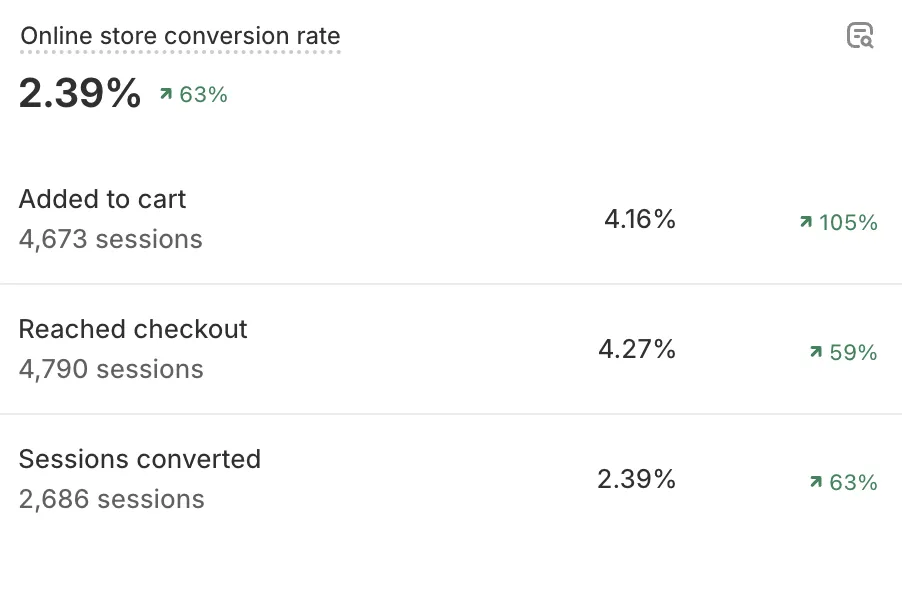Select the 59% change value
The image size is (902, 608).
coord(853,353)
